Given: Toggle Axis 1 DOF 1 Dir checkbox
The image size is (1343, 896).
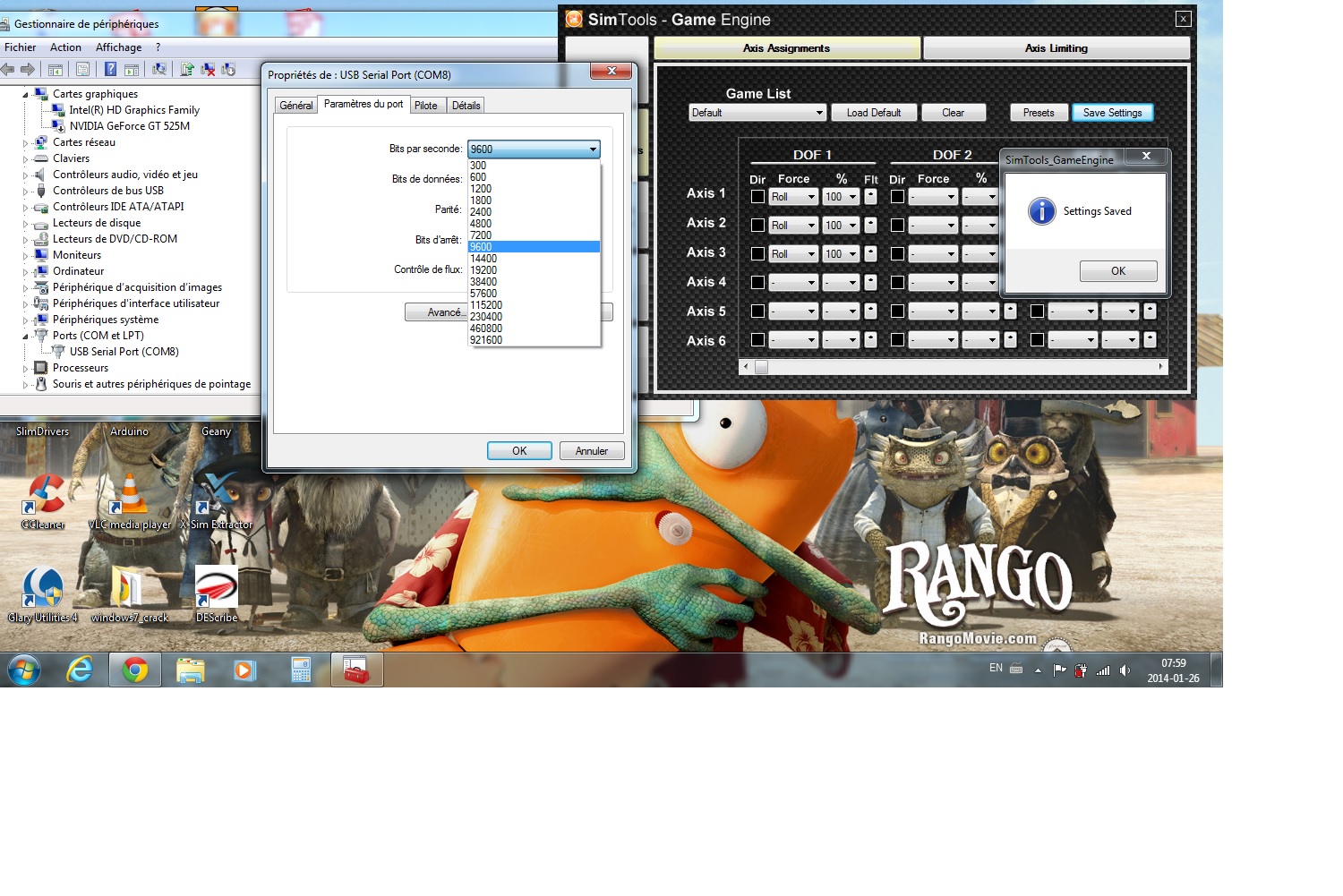Looking at the screenshot, I should coord(757,196).
